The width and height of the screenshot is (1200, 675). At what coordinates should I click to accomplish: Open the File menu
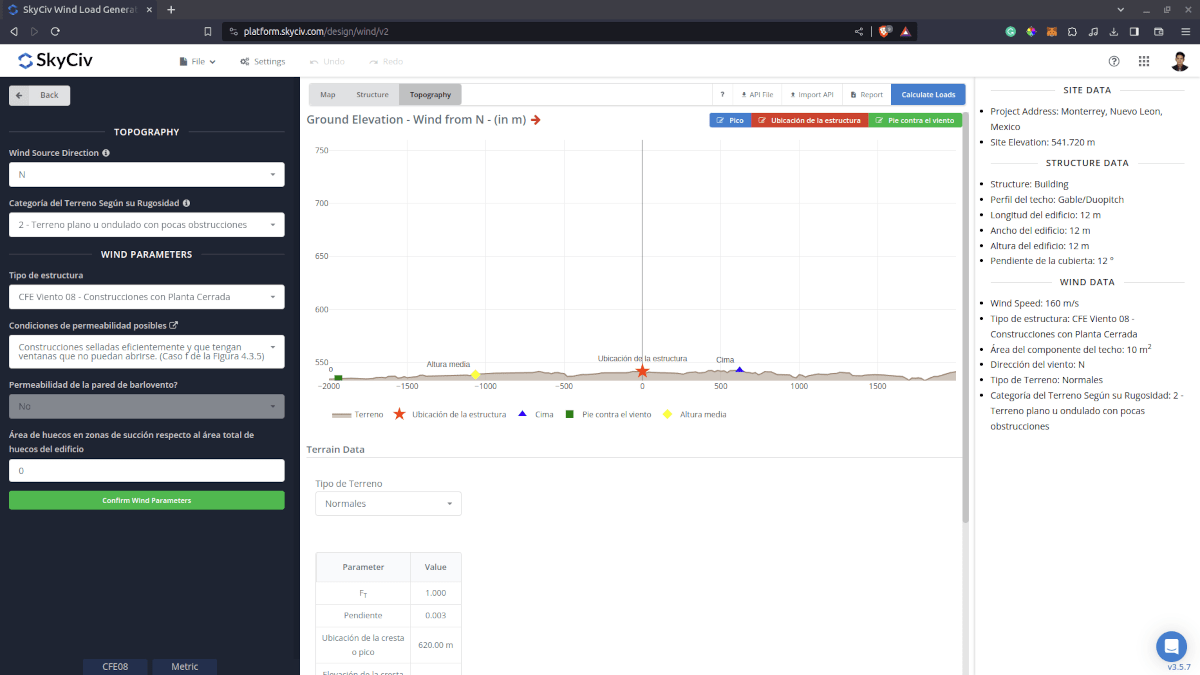(197, 61)
